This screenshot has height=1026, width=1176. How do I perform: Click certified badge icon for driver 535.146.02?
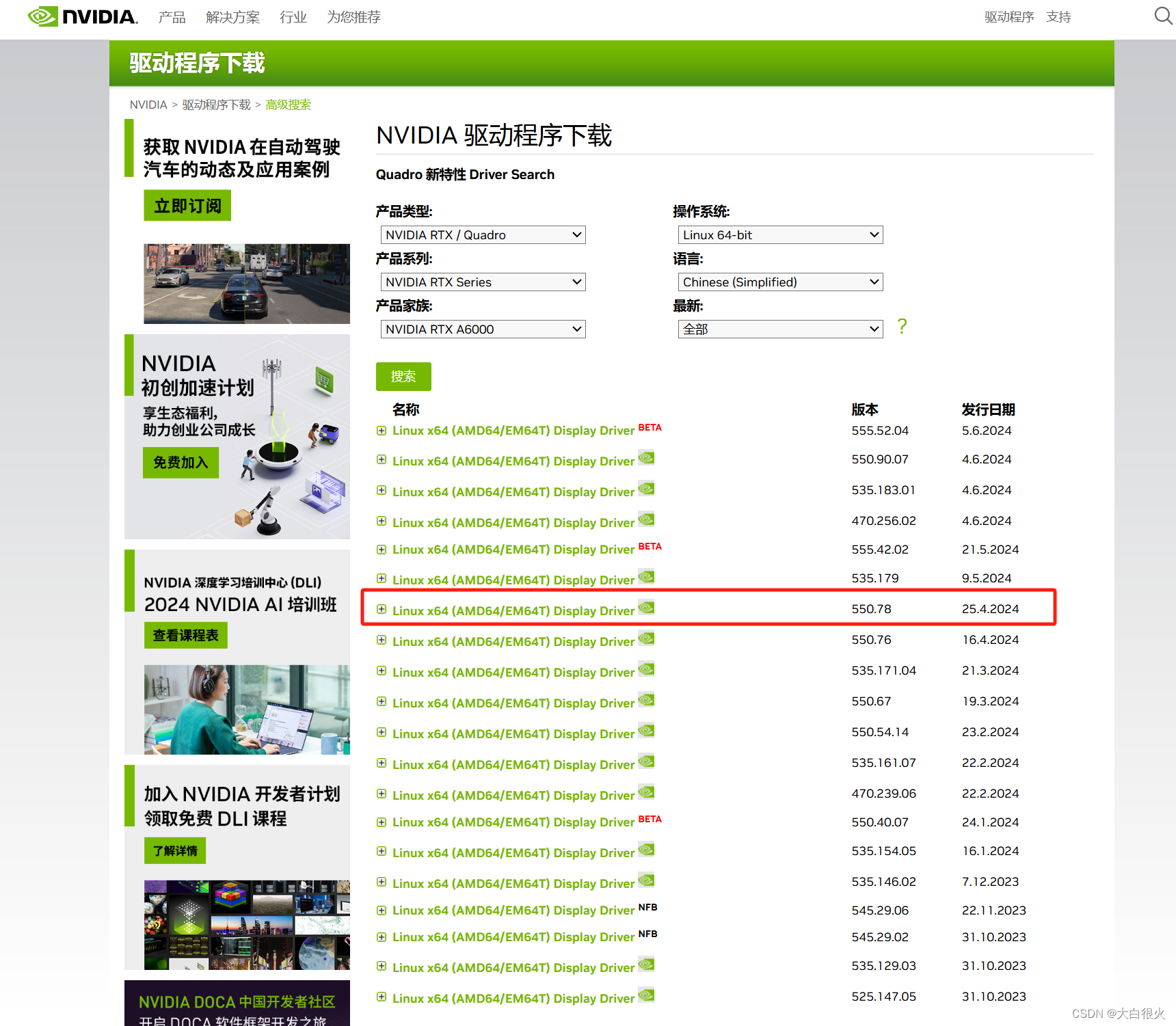646,880
